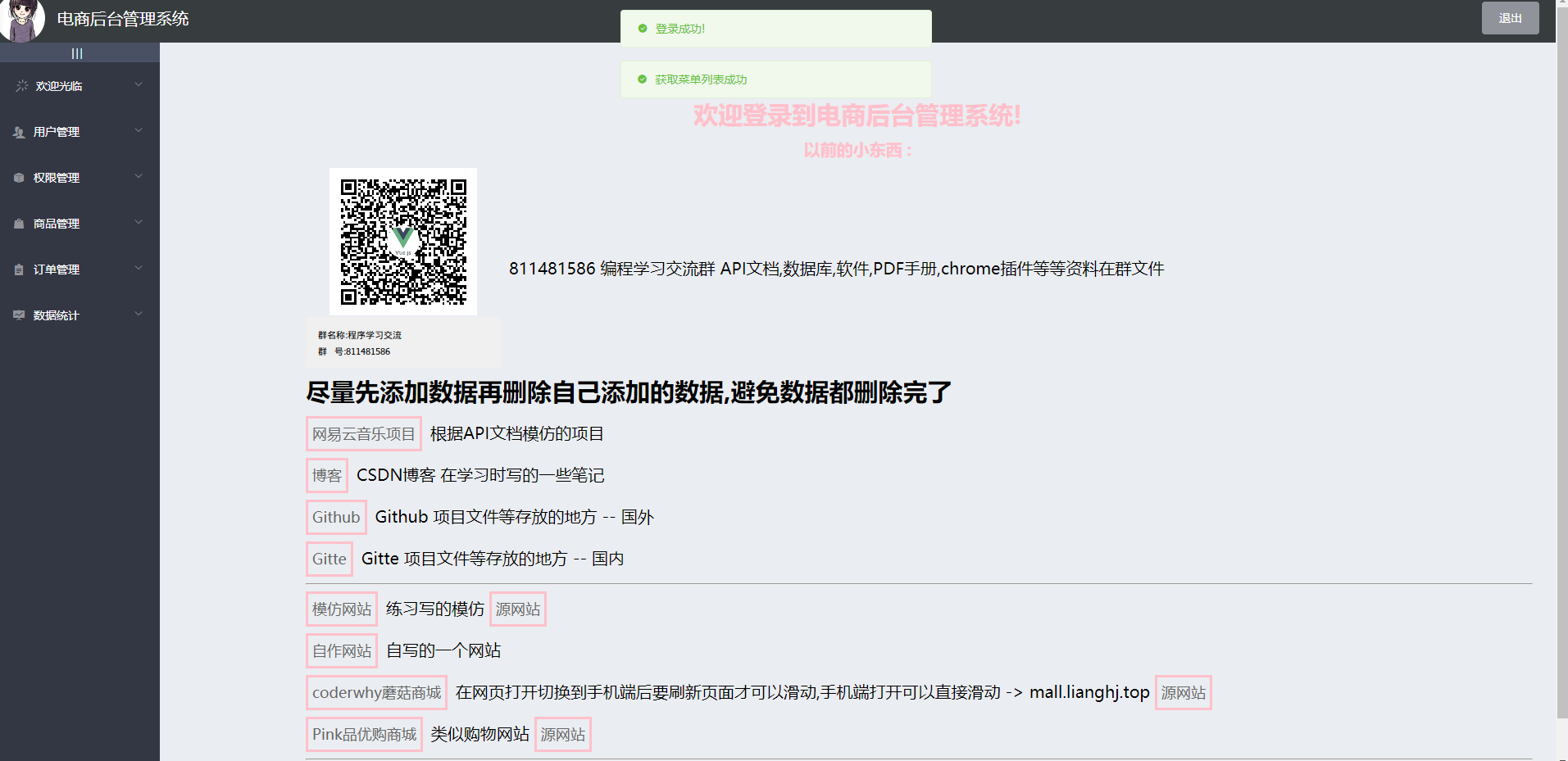Screen dimensions: 1568x761
Task: Open the 博客 link
Action: point(327,476)
